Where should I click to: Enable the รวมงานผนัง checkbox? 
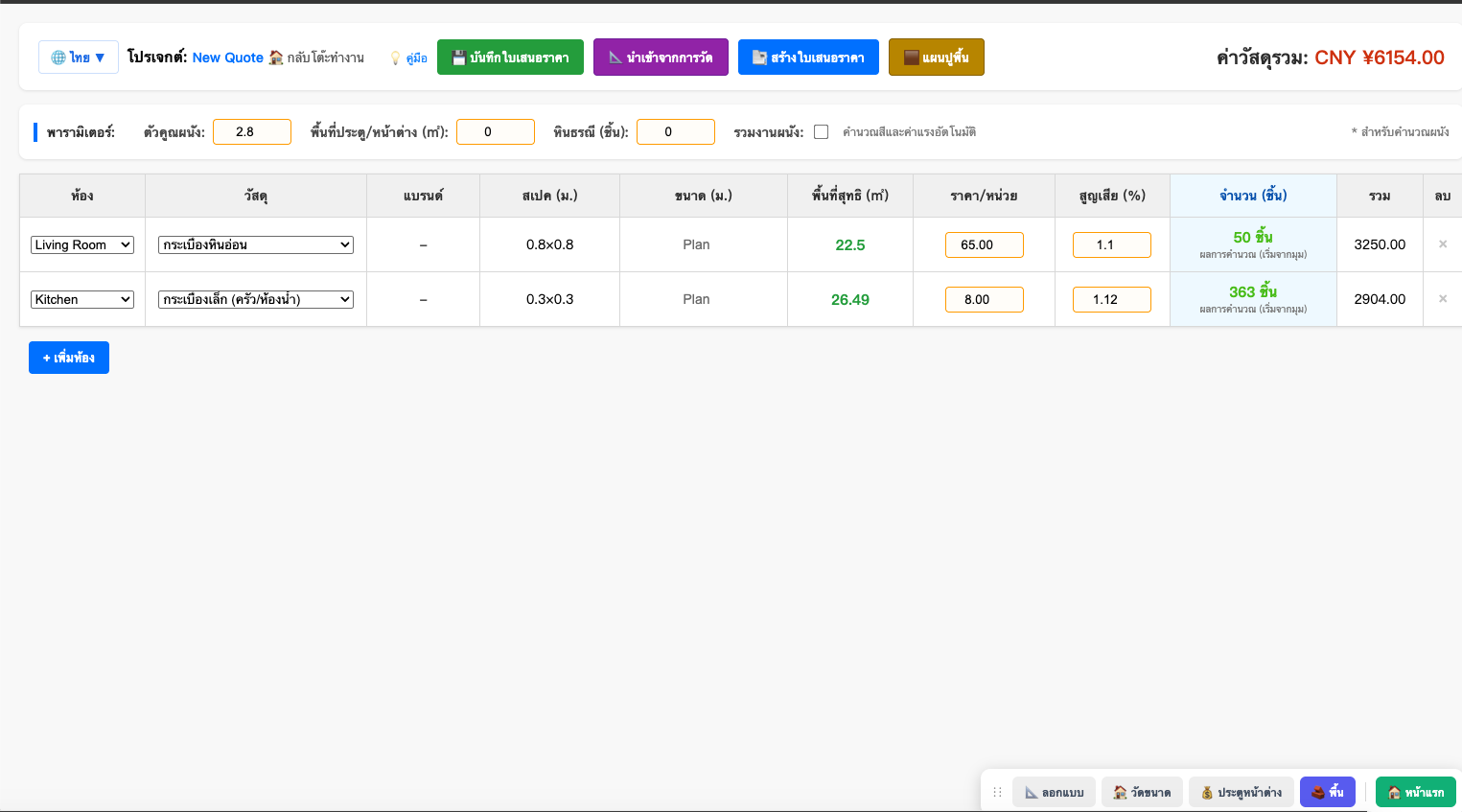tap(822, 132)
